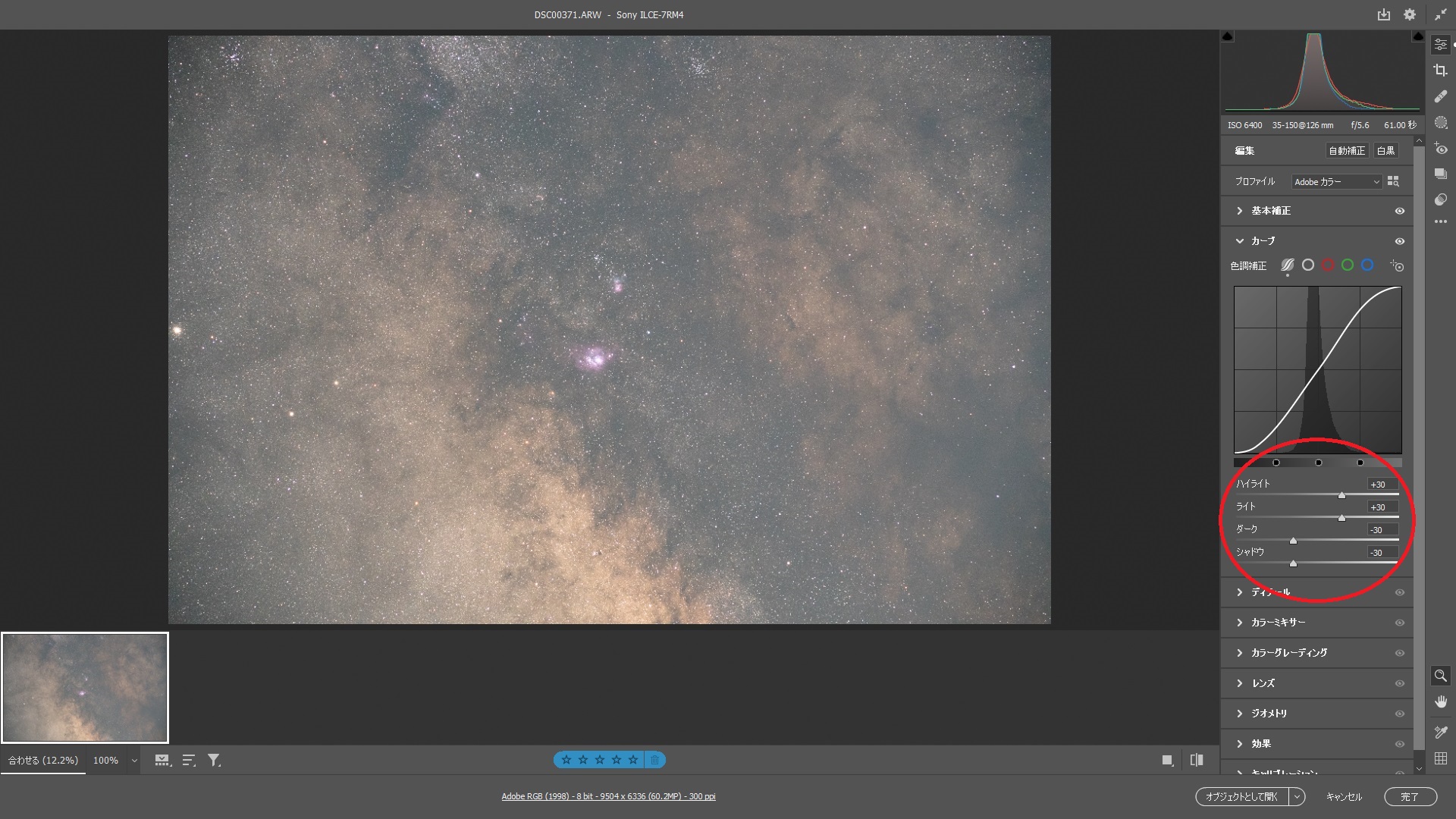Click the 白黒 button
Screen dimensions: 1456x819
(x=1386, y=151)
